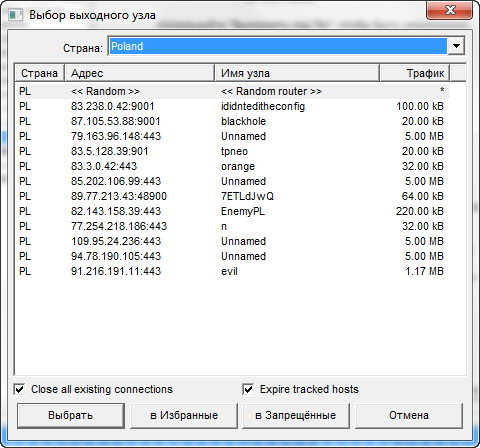Sort by Адрес column header
Screen dimensions: 480x448
click(x=139, y=73)
